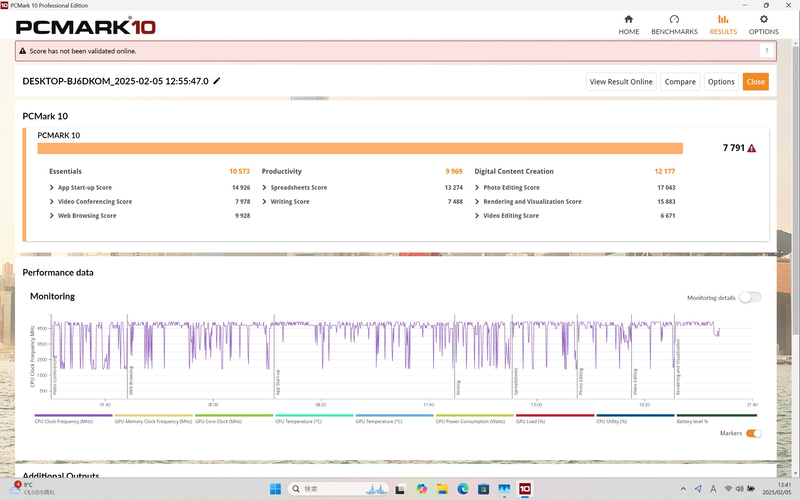Toggle the Markers switch off
Viewport: 800px width, 500px height.
click(754, 433)
